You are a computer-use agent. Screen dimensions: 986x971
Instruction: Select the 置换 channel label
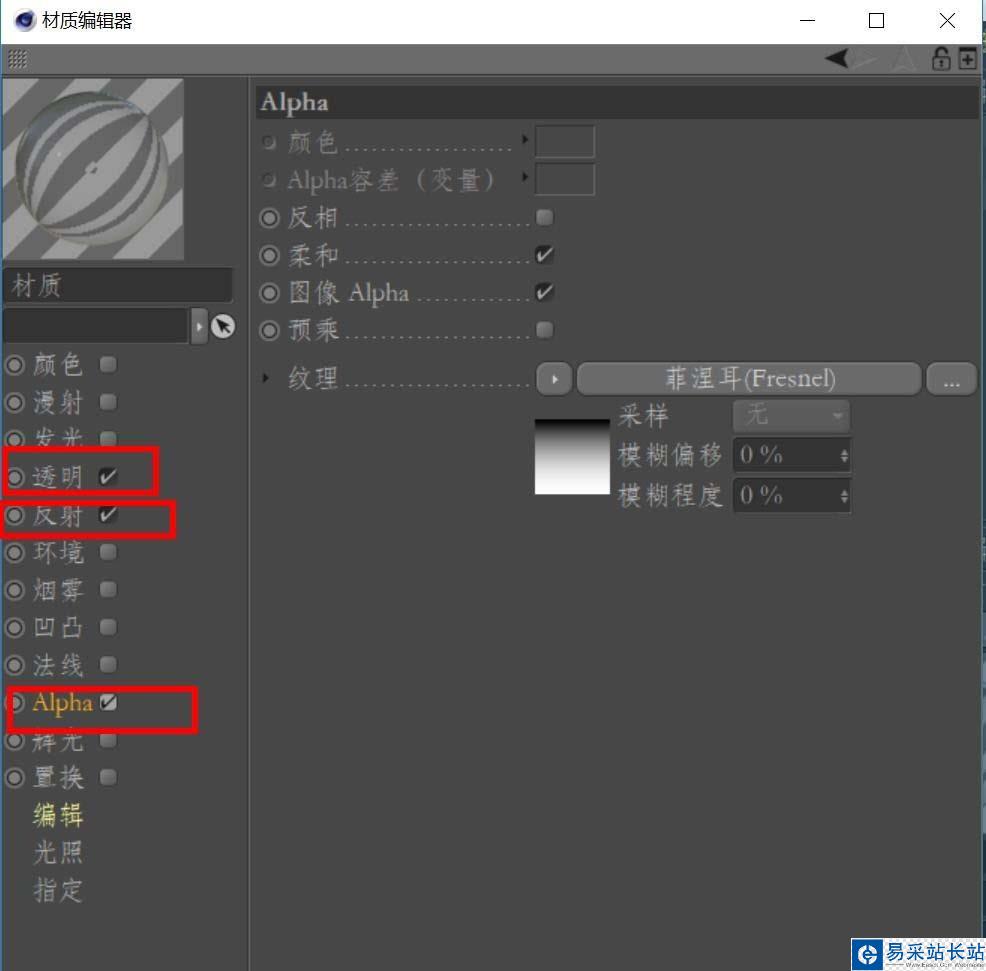(x=58, y=778)
